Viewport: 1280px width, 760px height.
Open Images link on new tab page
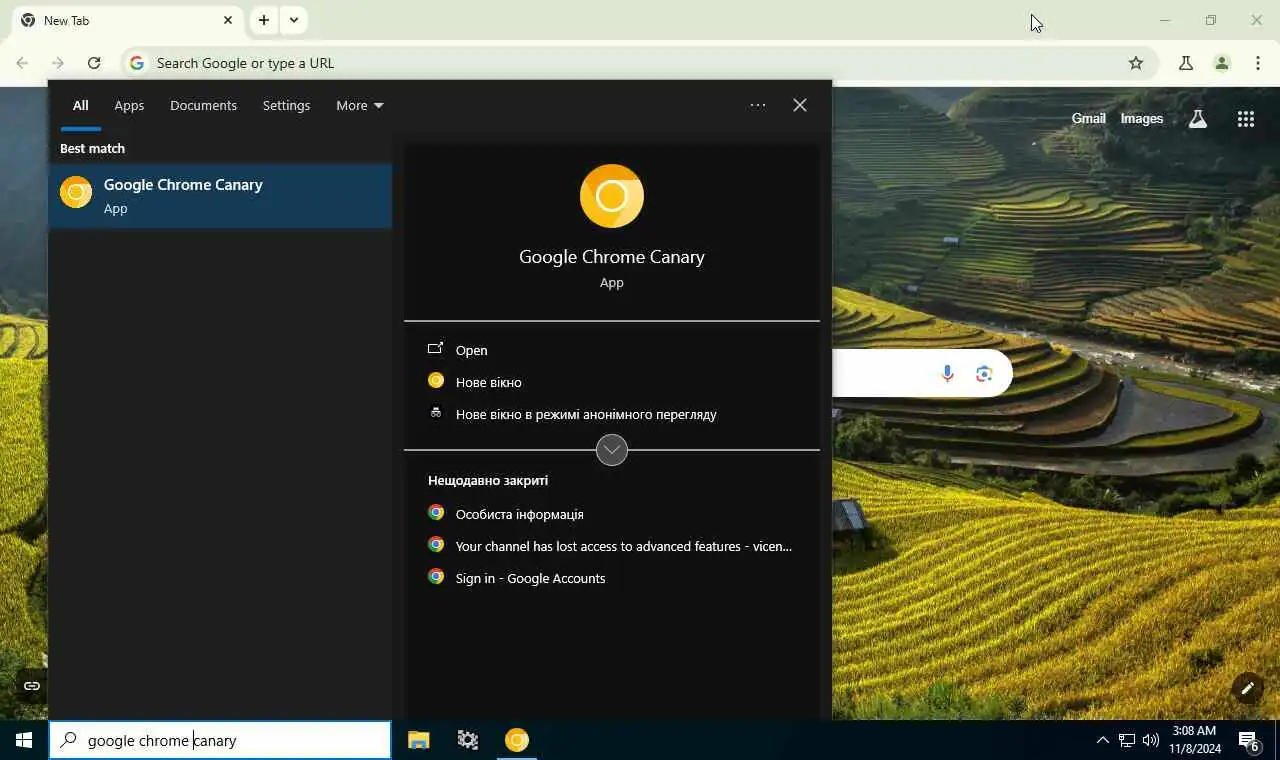1141,118
